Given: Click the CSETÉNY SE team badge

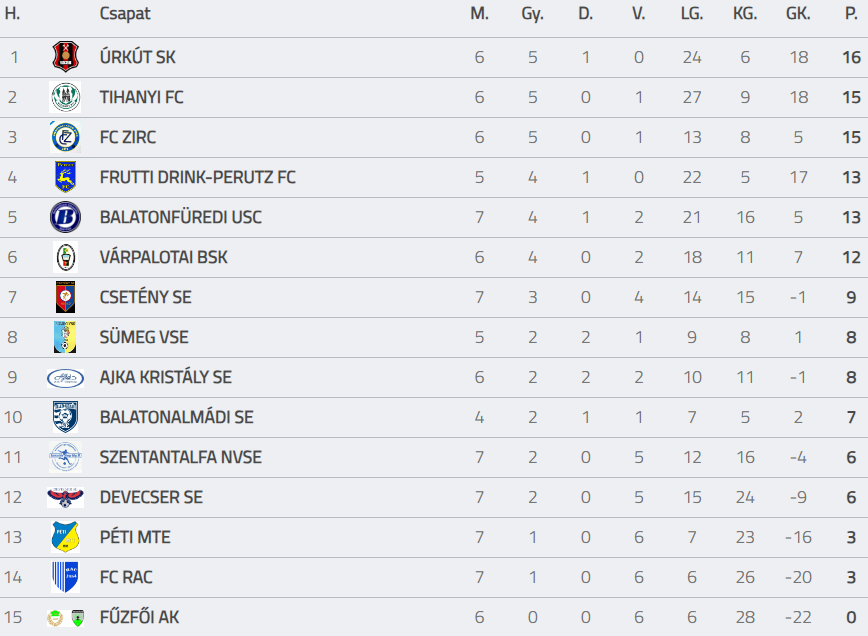Looking at the screenshot, I should [65, 297].
